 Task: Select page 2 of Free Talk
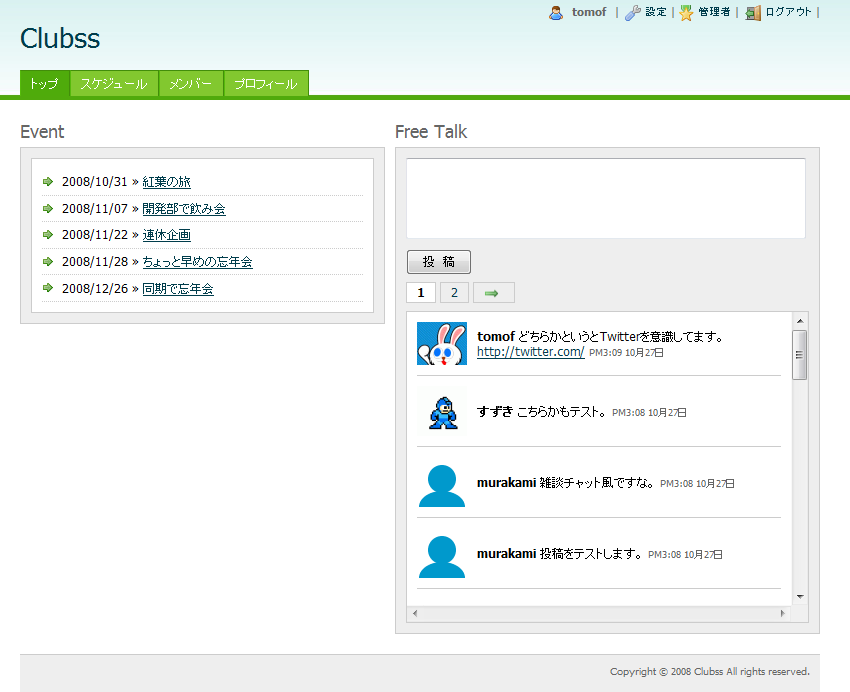tap(454, 293)
